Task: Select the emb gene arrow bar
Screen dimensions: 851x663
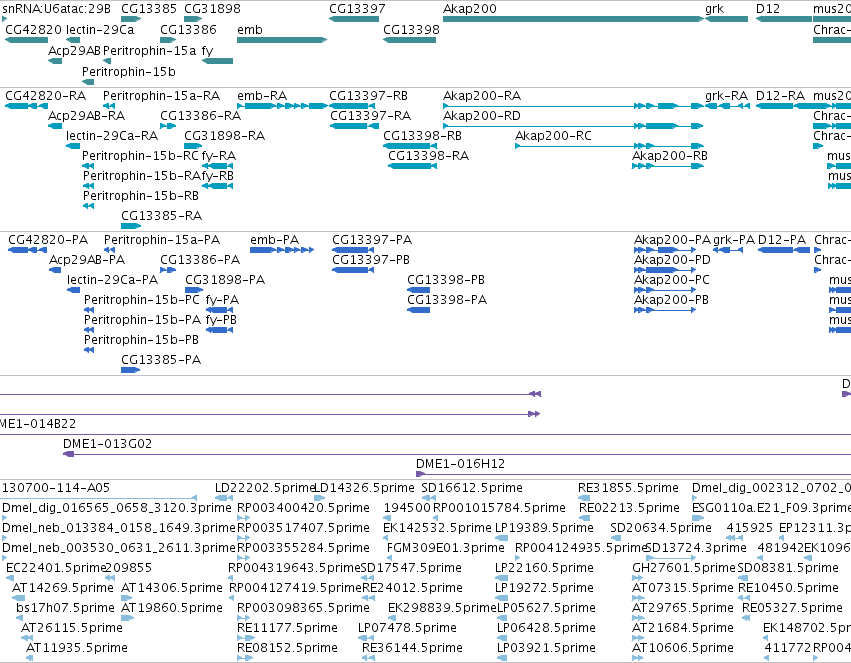Action: (282, 40)
